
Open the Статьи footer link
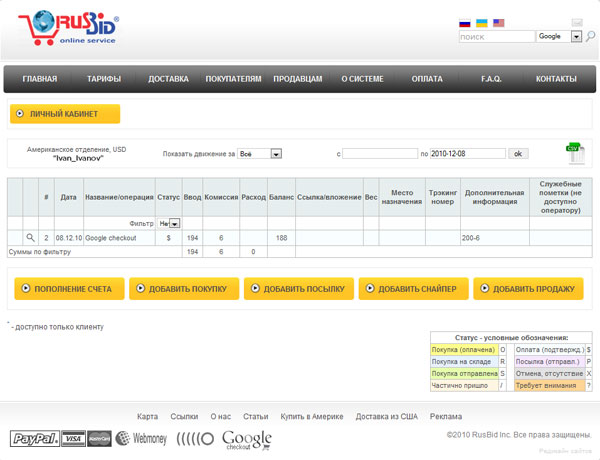[256, 416]
